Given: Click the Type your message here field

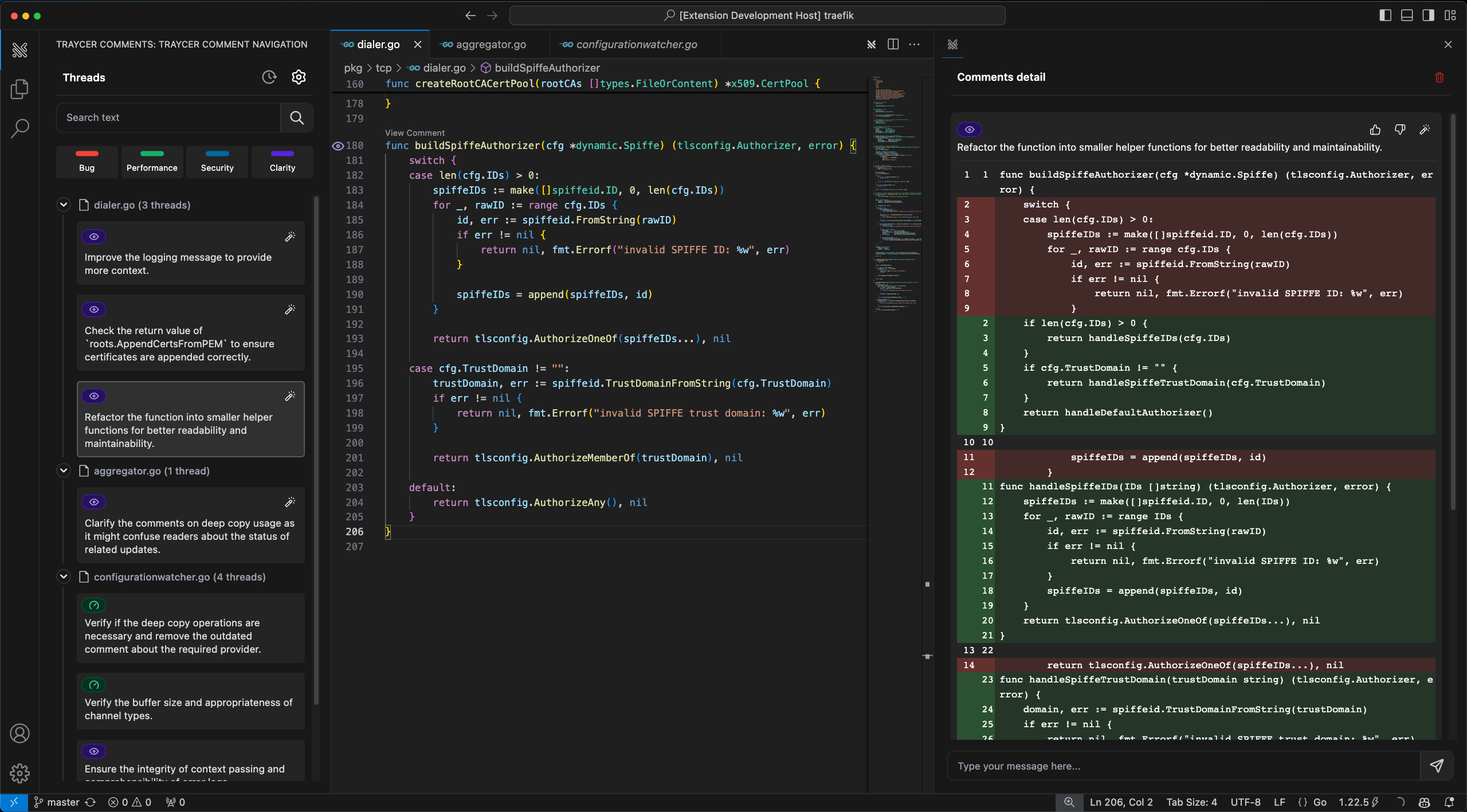Looking at the screenshot, I should click(1184, 766).
